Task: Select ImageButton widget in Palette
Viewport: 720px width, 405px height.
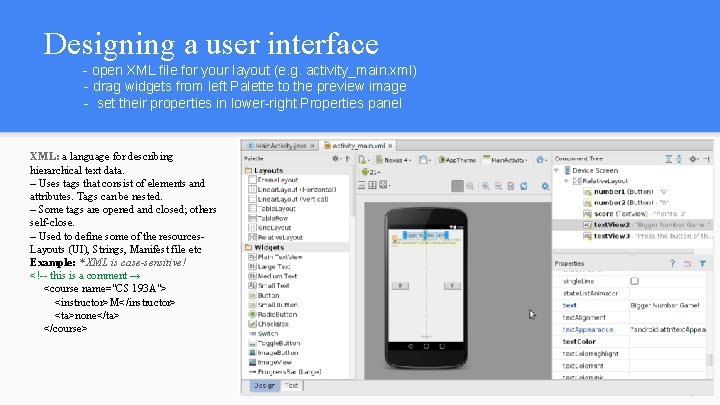Action: (x=274, y=353)
